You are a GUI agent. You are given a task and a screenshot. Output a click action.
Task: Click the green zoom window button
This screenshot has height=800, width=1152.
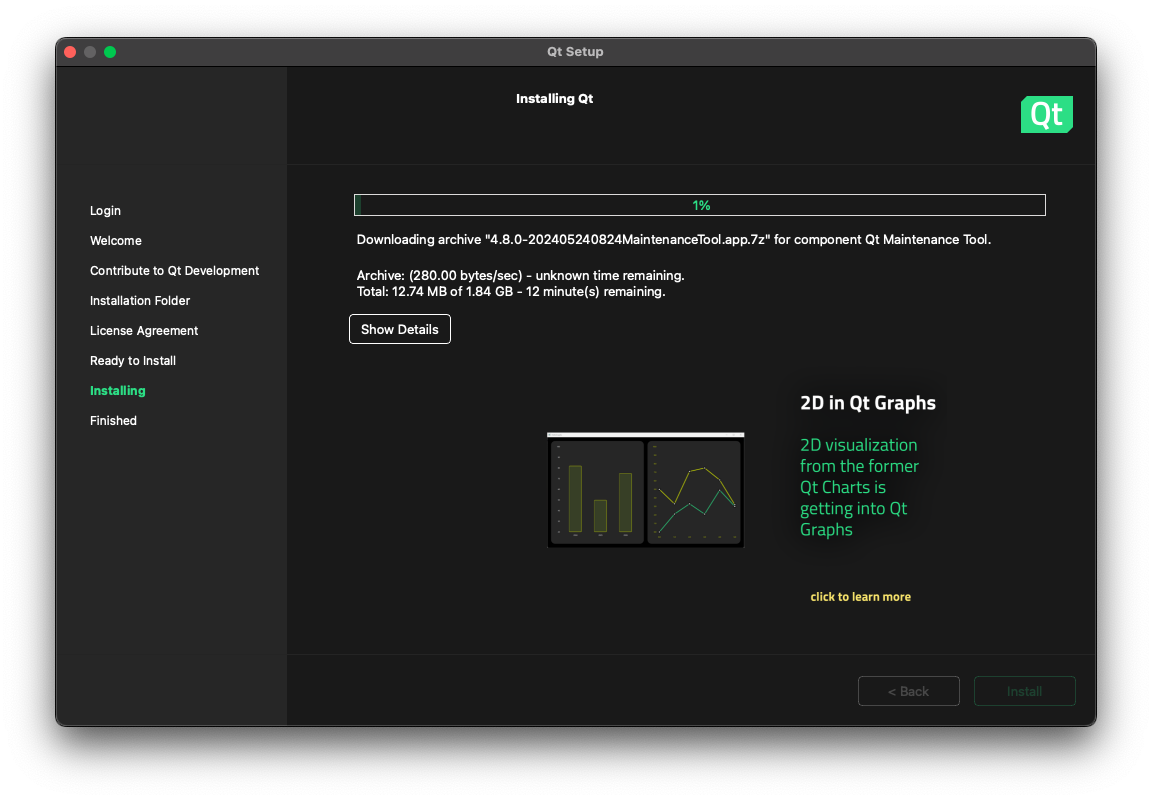pyautogui.click(x=110, y=52)
